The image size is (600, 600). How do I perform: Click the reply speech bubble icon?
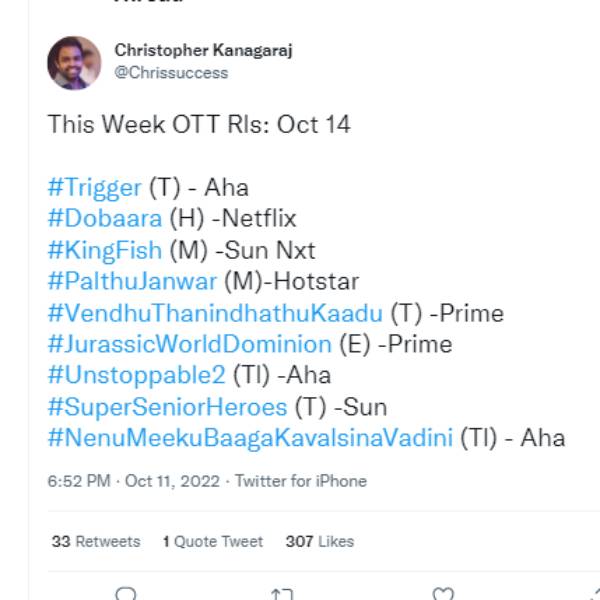[125, 594]
